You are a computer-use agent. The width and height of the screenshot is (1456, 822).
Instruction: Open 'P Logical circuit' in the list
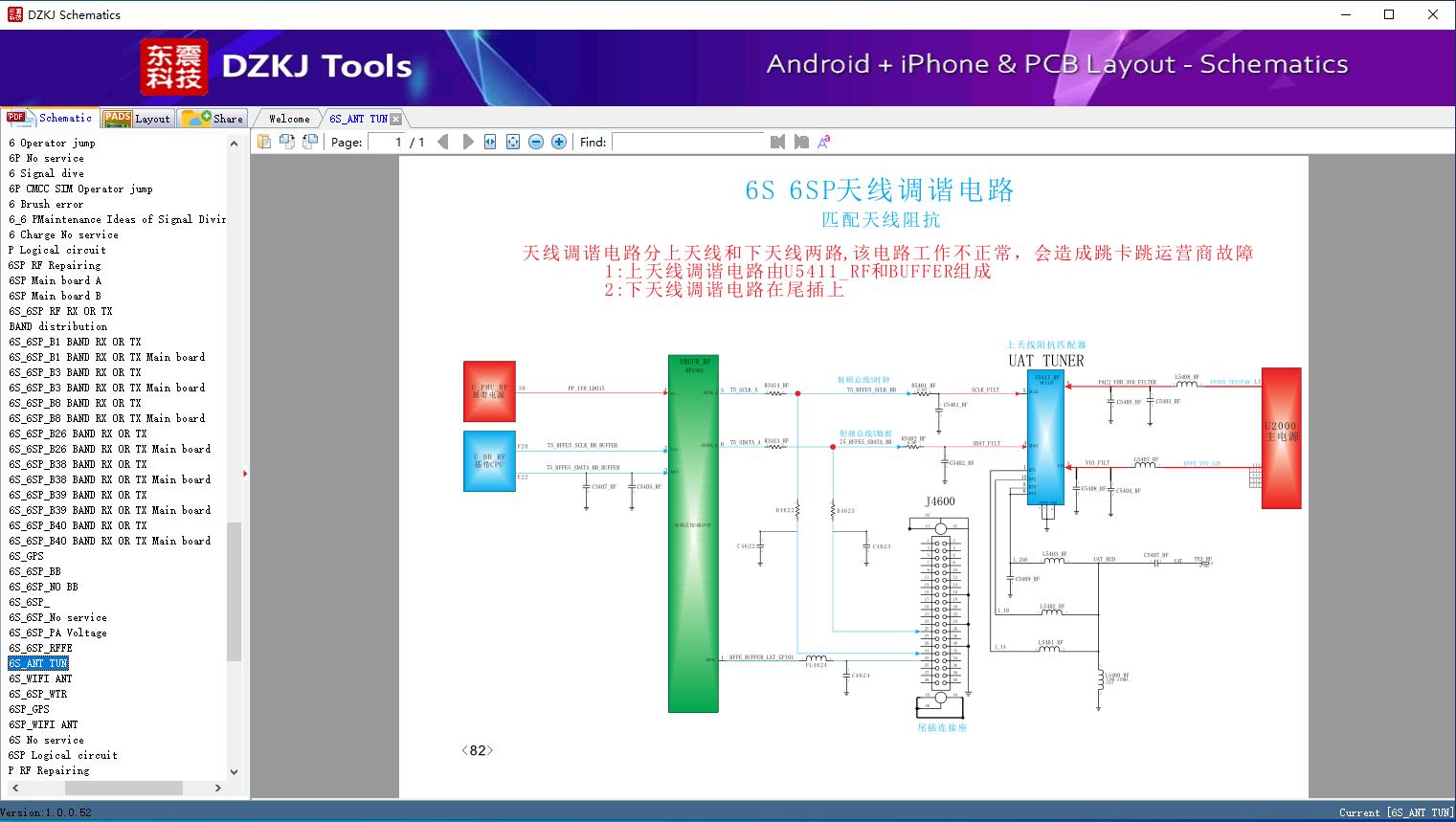coord(56,250)
